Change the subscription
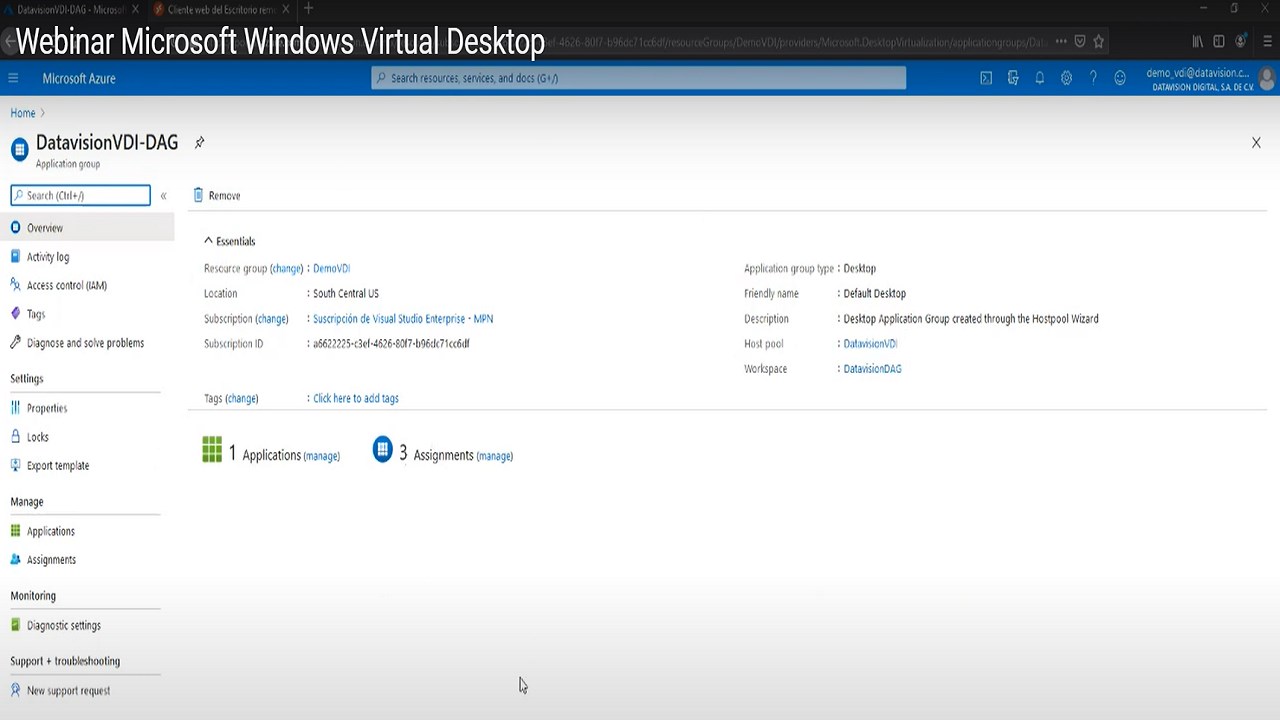 click(272, 319)
